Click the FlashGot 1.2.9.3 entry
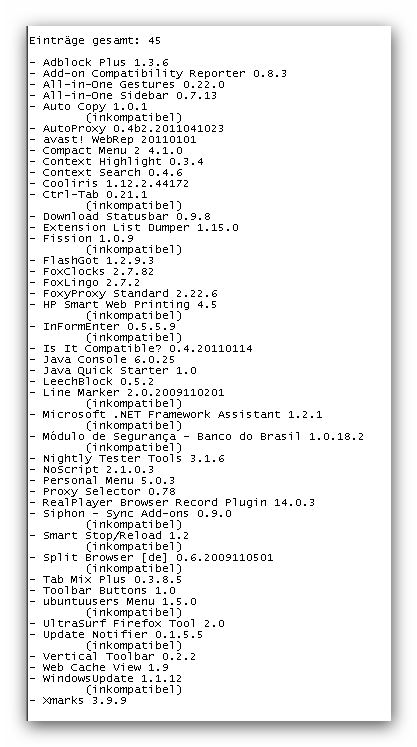 click(x=98, y=261)
